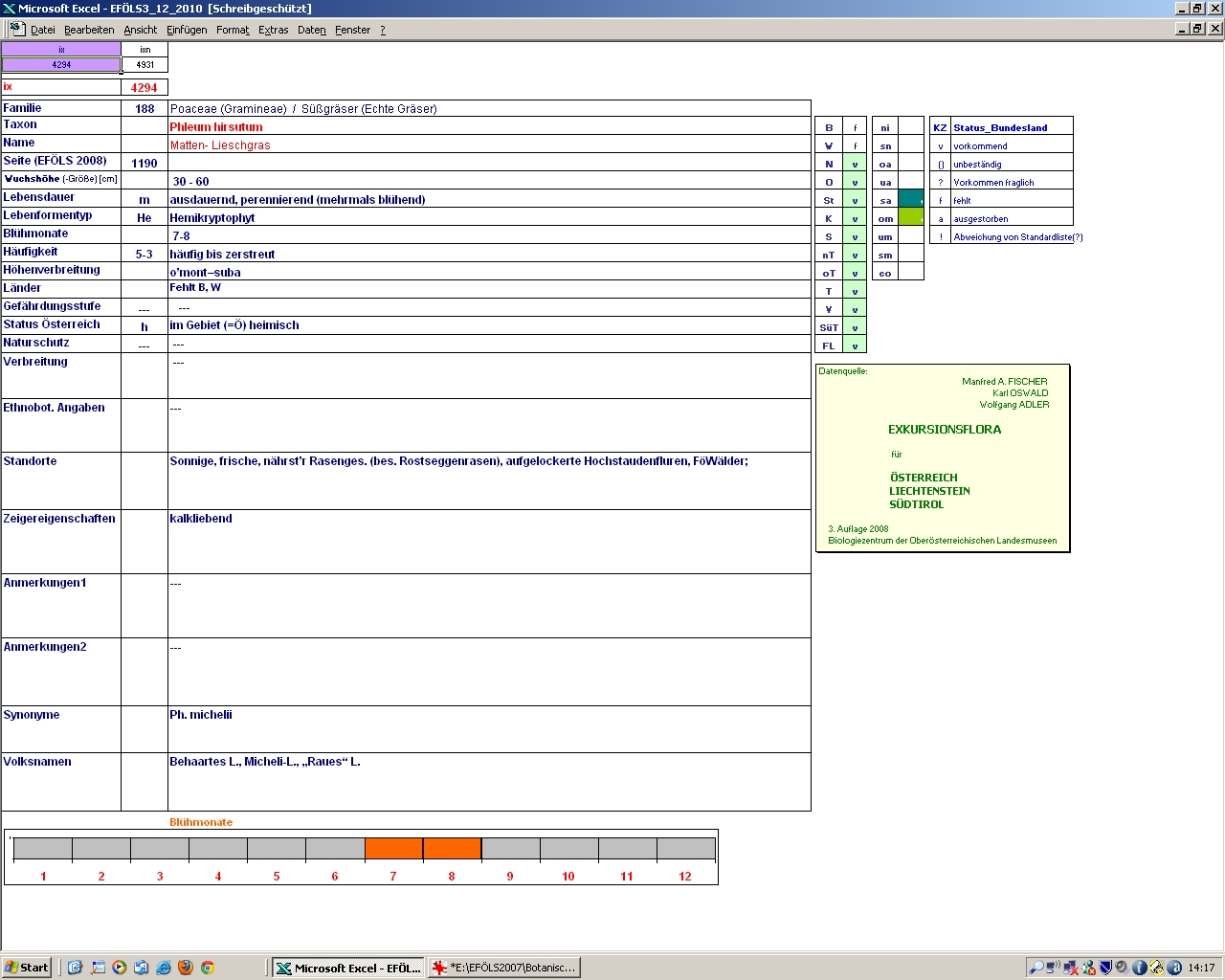Open the Datei menu

click(x=43, y=30)
